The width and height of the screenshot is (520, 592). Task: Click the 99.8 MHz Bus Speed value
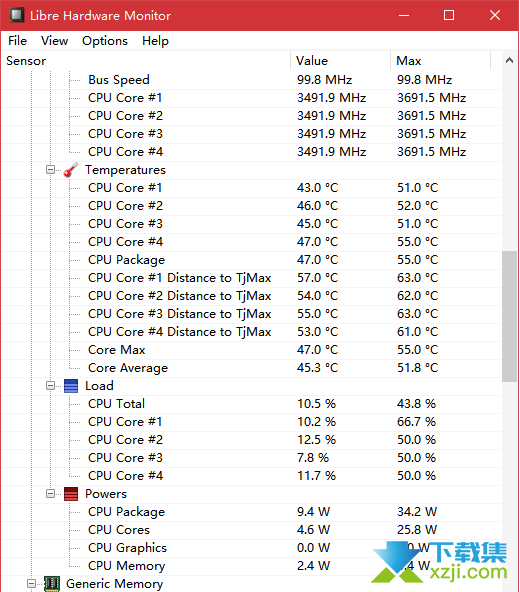pyautogui.click(x=324, y=80)
